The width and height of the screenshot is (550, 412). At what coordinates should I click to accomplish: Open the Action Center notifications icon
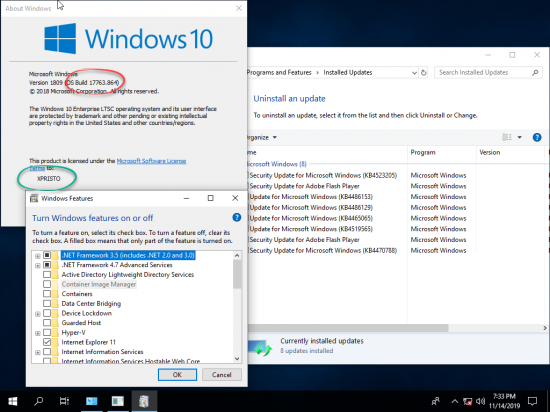[x=532, y=401]
